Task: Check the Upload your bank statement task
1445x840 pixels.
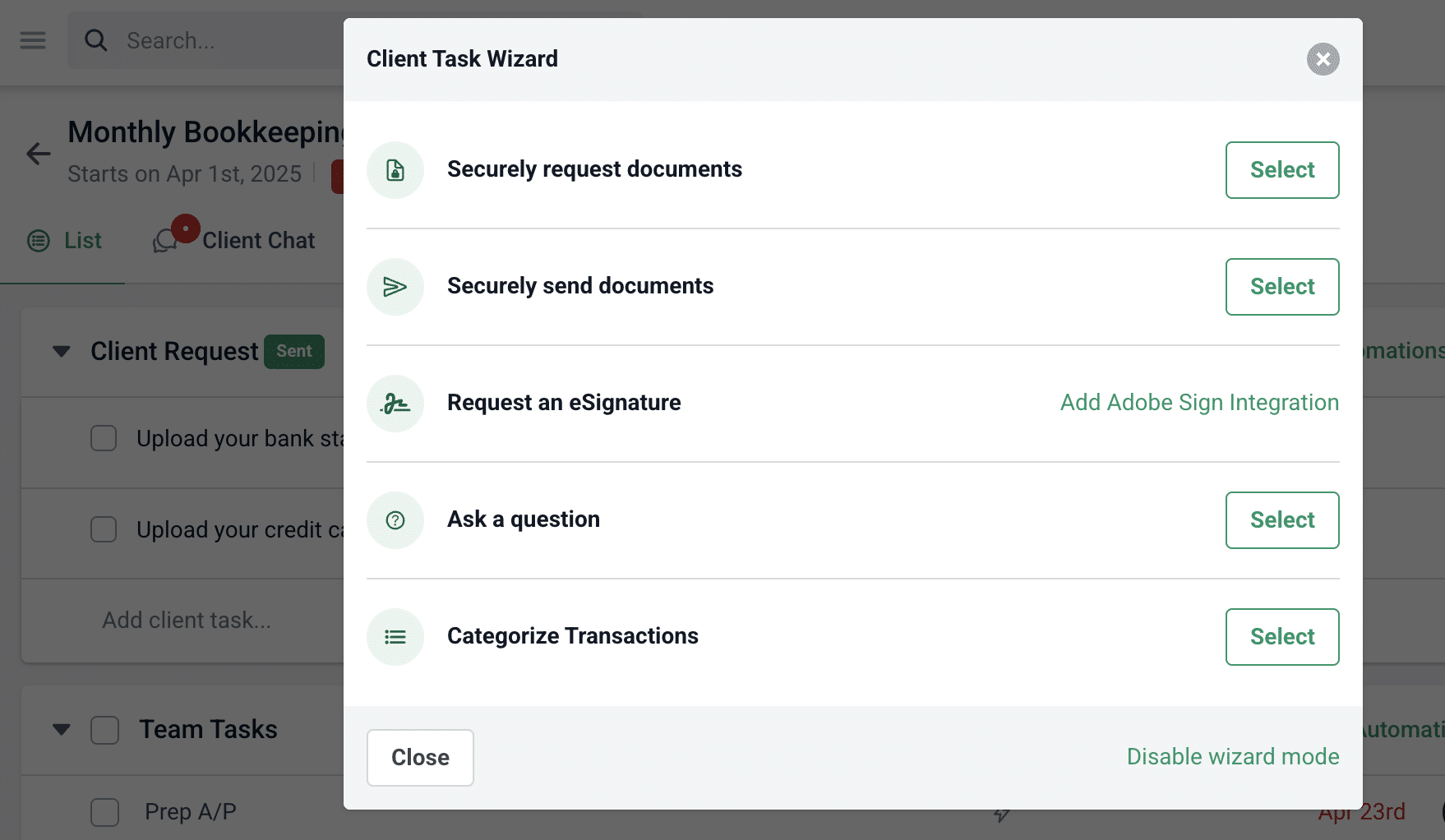Action: (x=103, y=438)
